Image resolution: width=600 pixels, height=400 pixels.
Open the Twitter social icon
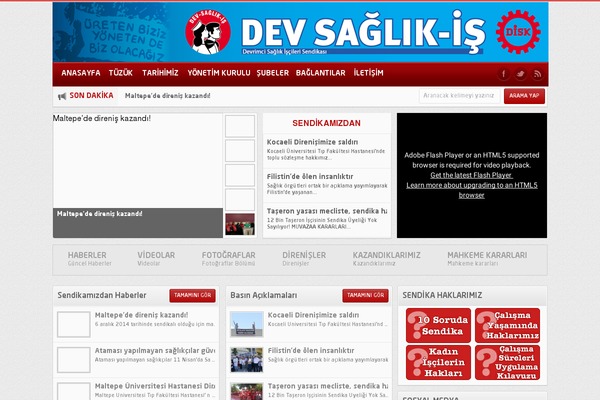pyautogui.click(x=520, y=74)
